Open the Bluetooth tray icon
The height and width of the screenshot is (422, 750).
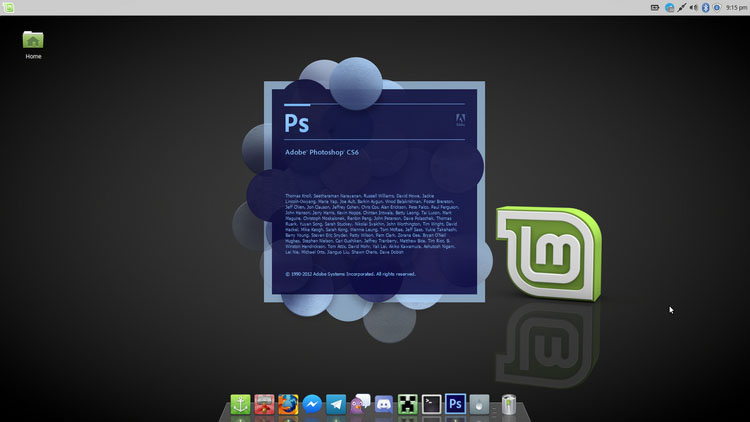pyautogui.click(x=706, y=8)
